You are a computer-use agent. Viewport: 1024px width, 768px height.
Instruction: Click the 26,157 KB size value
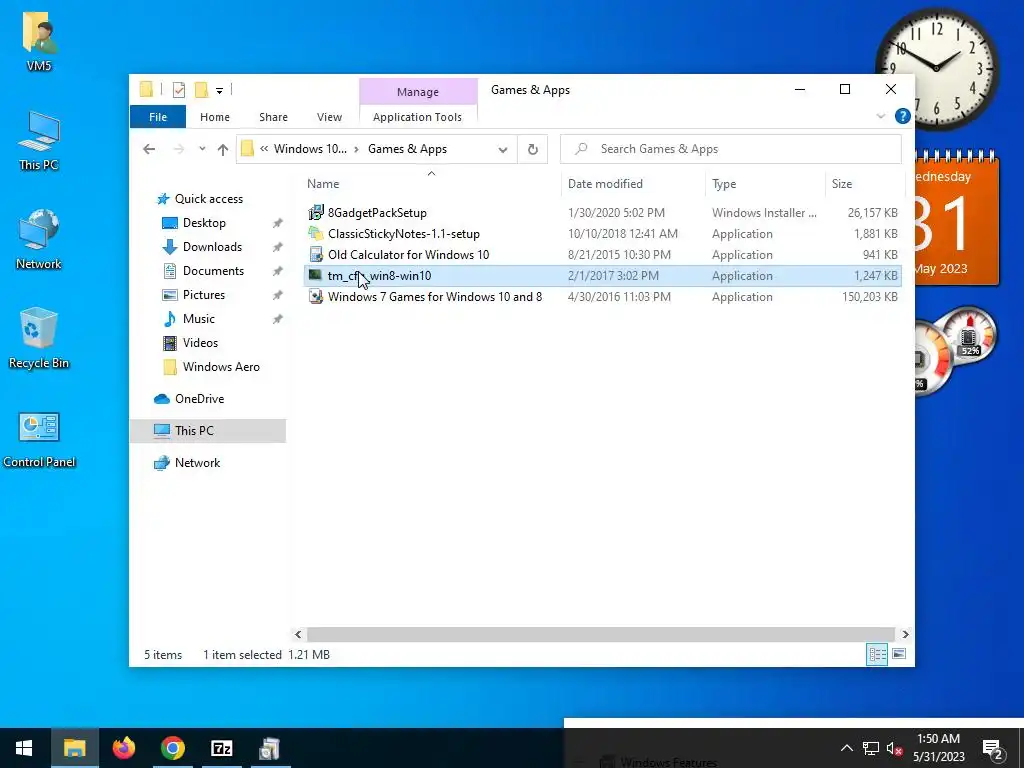click(x=872, y=213)
